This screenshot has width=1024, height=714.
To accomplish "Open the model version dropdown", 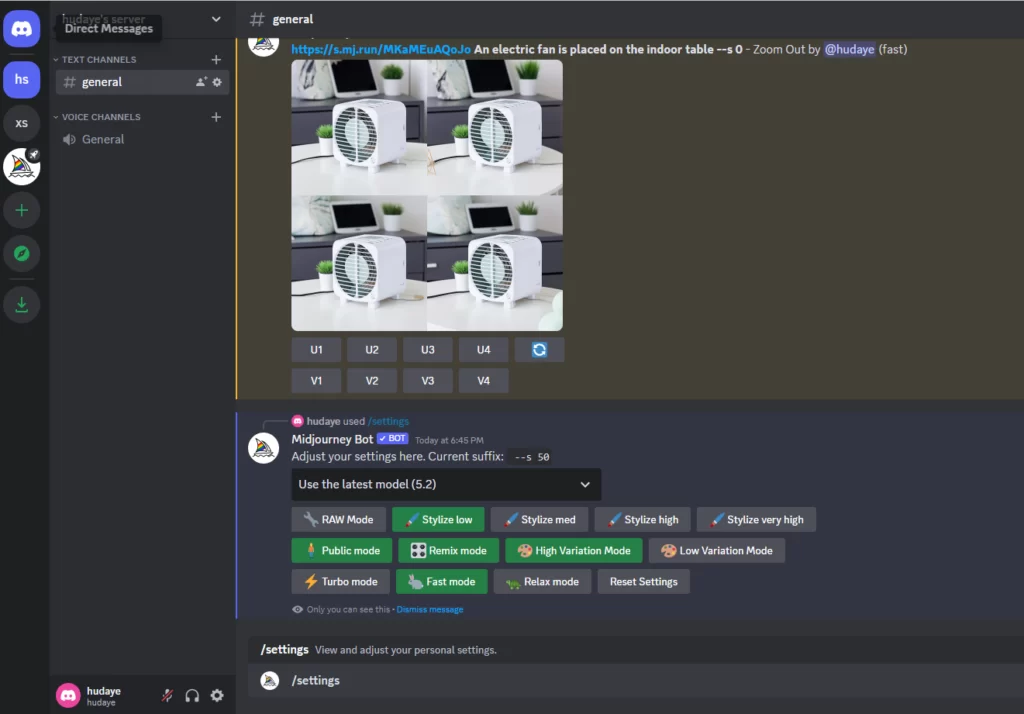I will 446,484.
